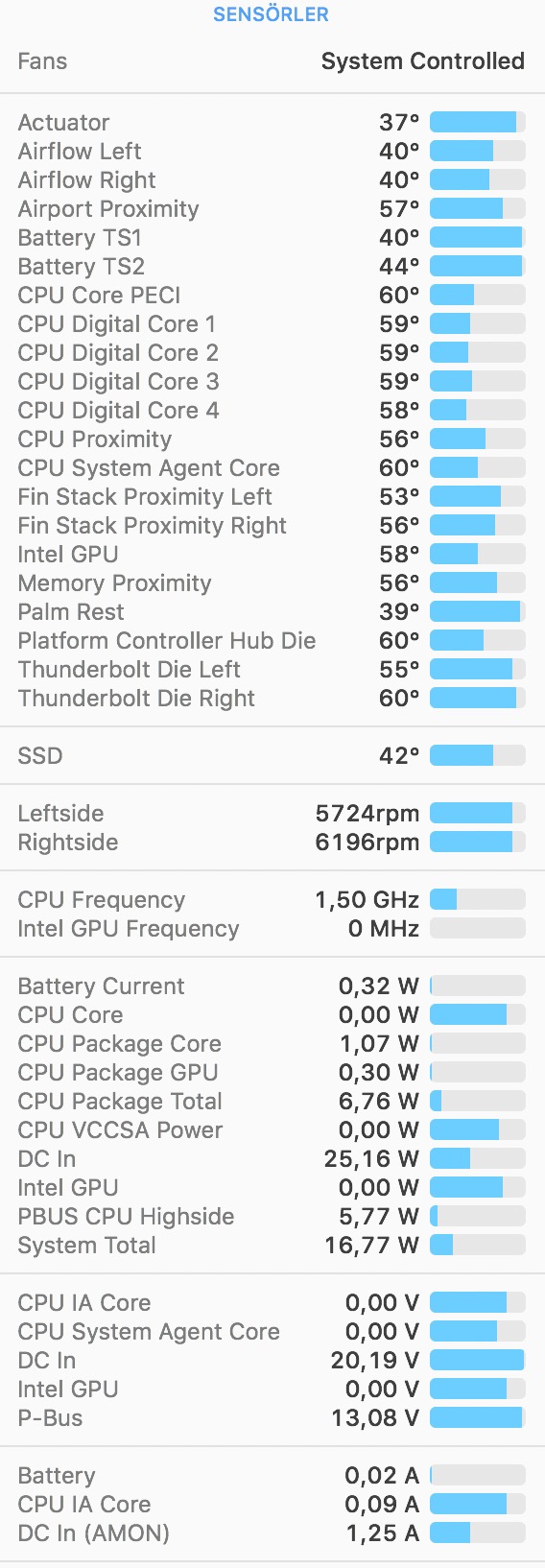The image size is (545, 1568).
Task: Select the Palm Rest sensor row
Action: coord(272,612)
